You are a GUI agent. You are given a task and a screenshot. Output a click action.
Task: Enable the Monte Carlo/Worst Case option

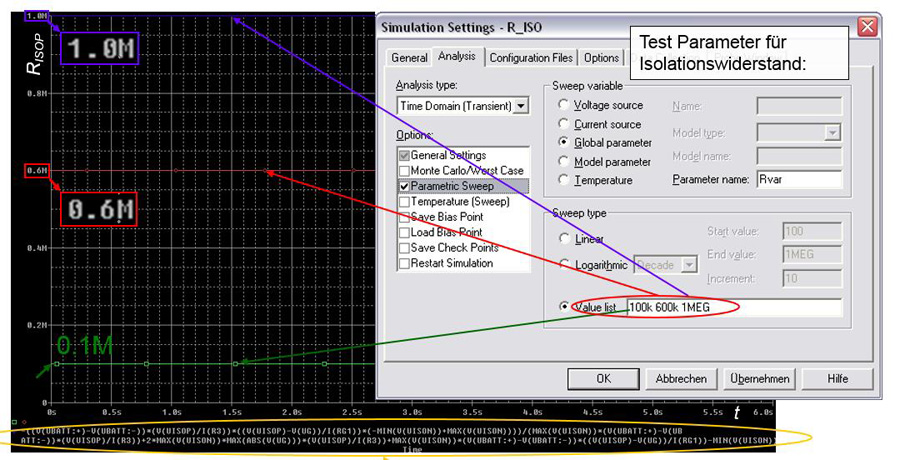tap(404, 171)
